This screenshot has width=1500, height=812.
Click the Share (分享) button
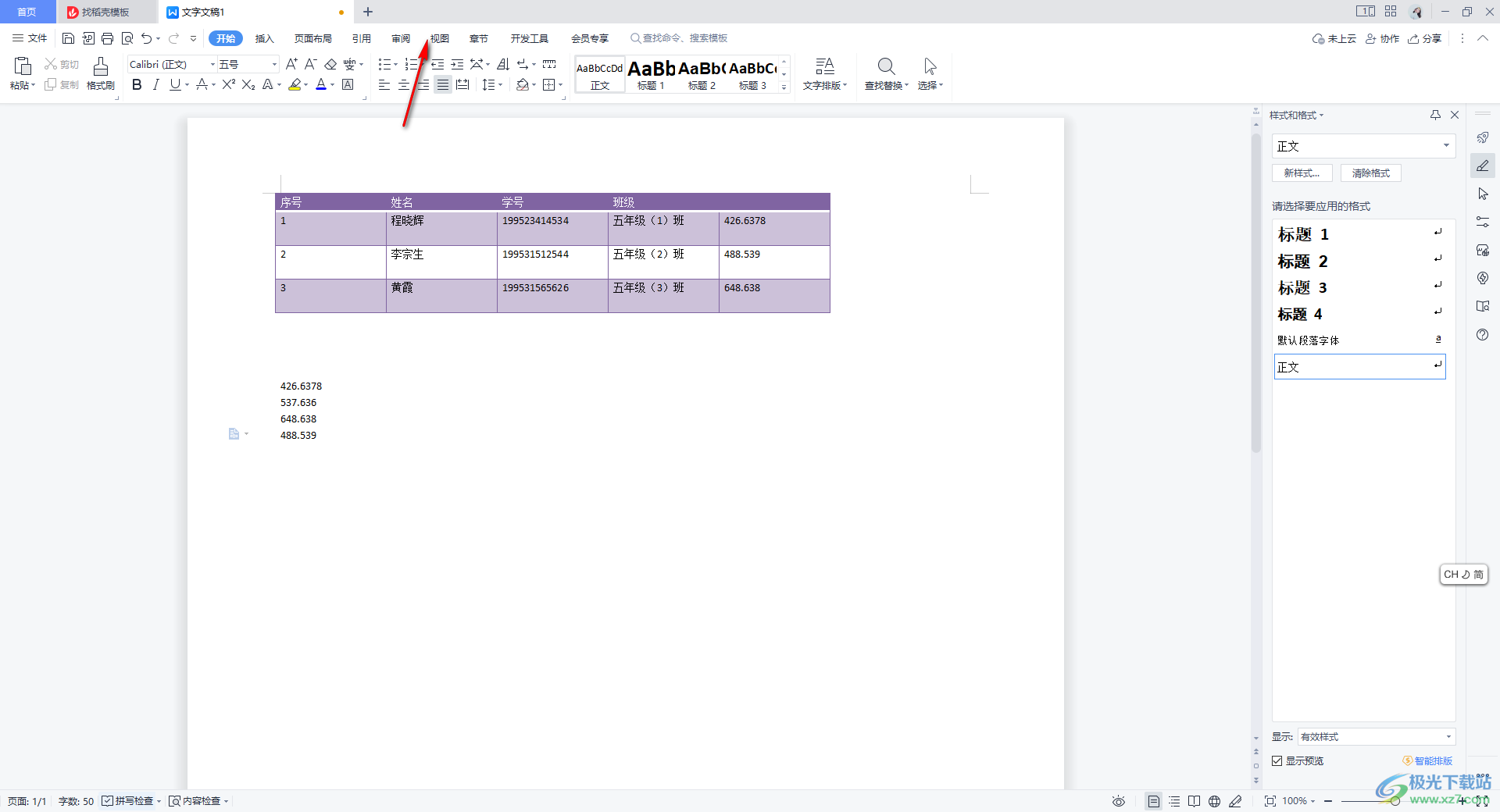point(1425,38)
